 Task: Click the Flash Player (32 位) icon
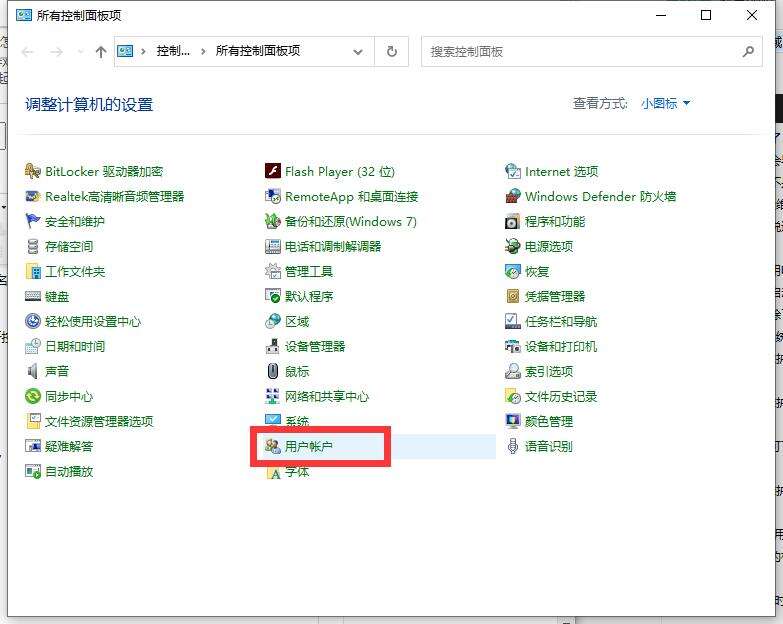point(273,171)
